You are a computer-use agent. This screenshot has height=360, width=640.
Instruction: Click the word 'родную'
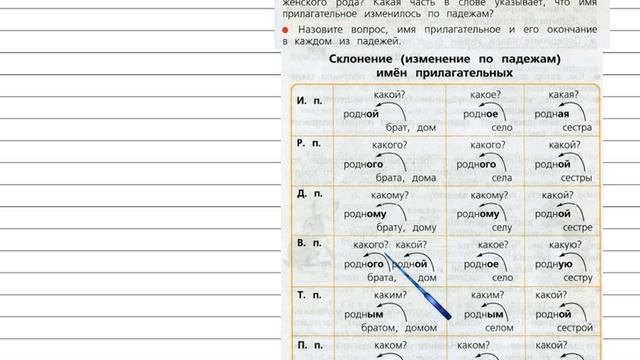553,264
